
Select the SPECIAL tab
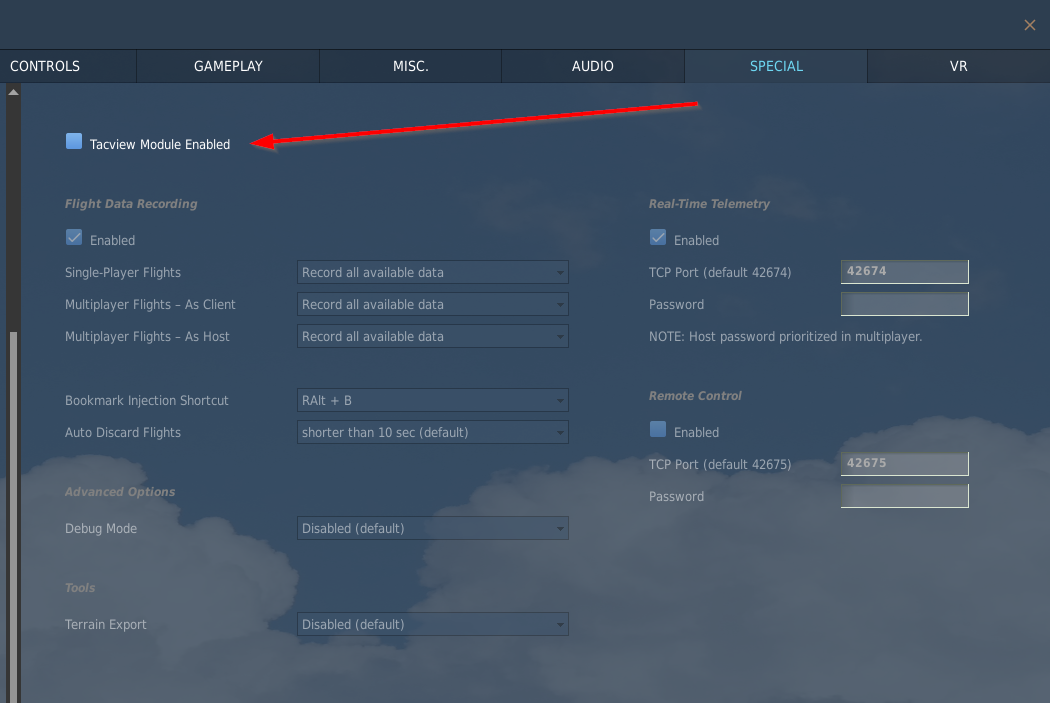click(x=776, y=66)
